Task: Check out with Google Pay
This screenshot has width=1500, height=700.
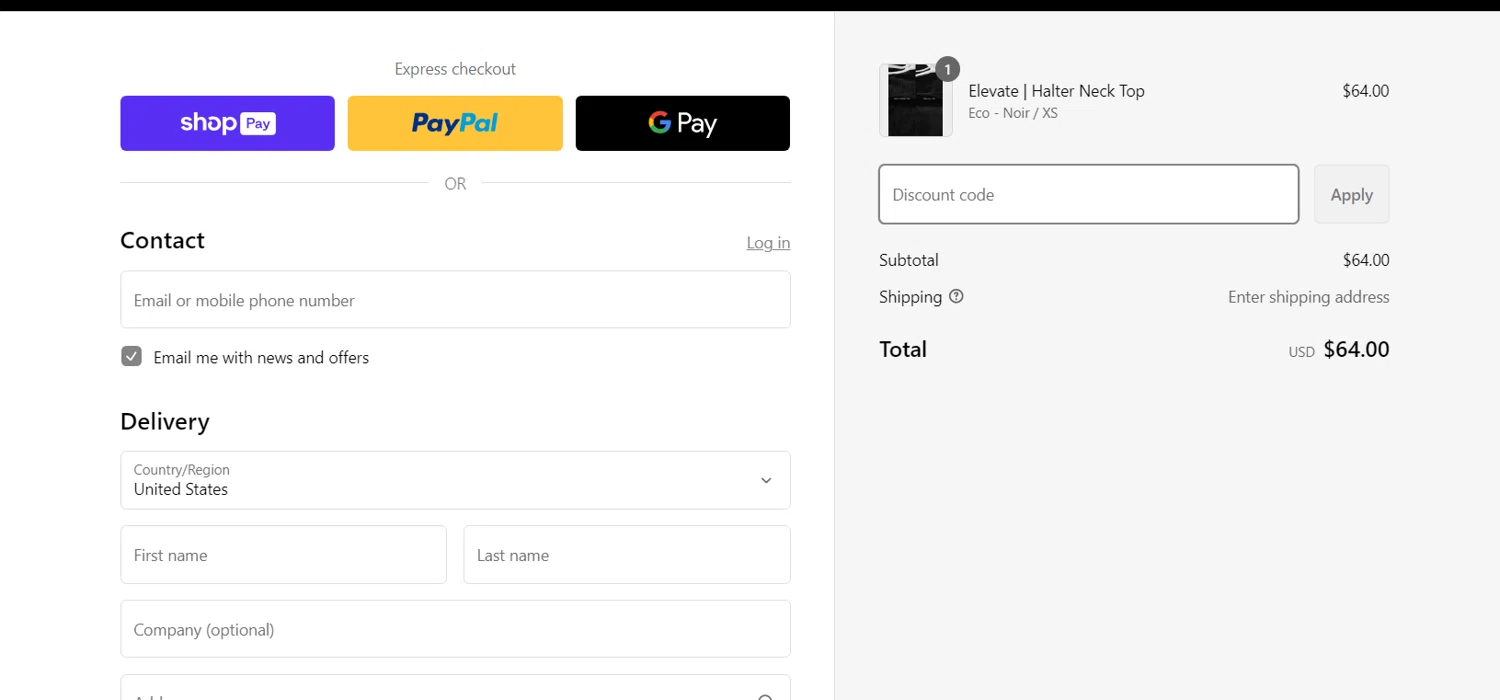Action: [683, 123]
